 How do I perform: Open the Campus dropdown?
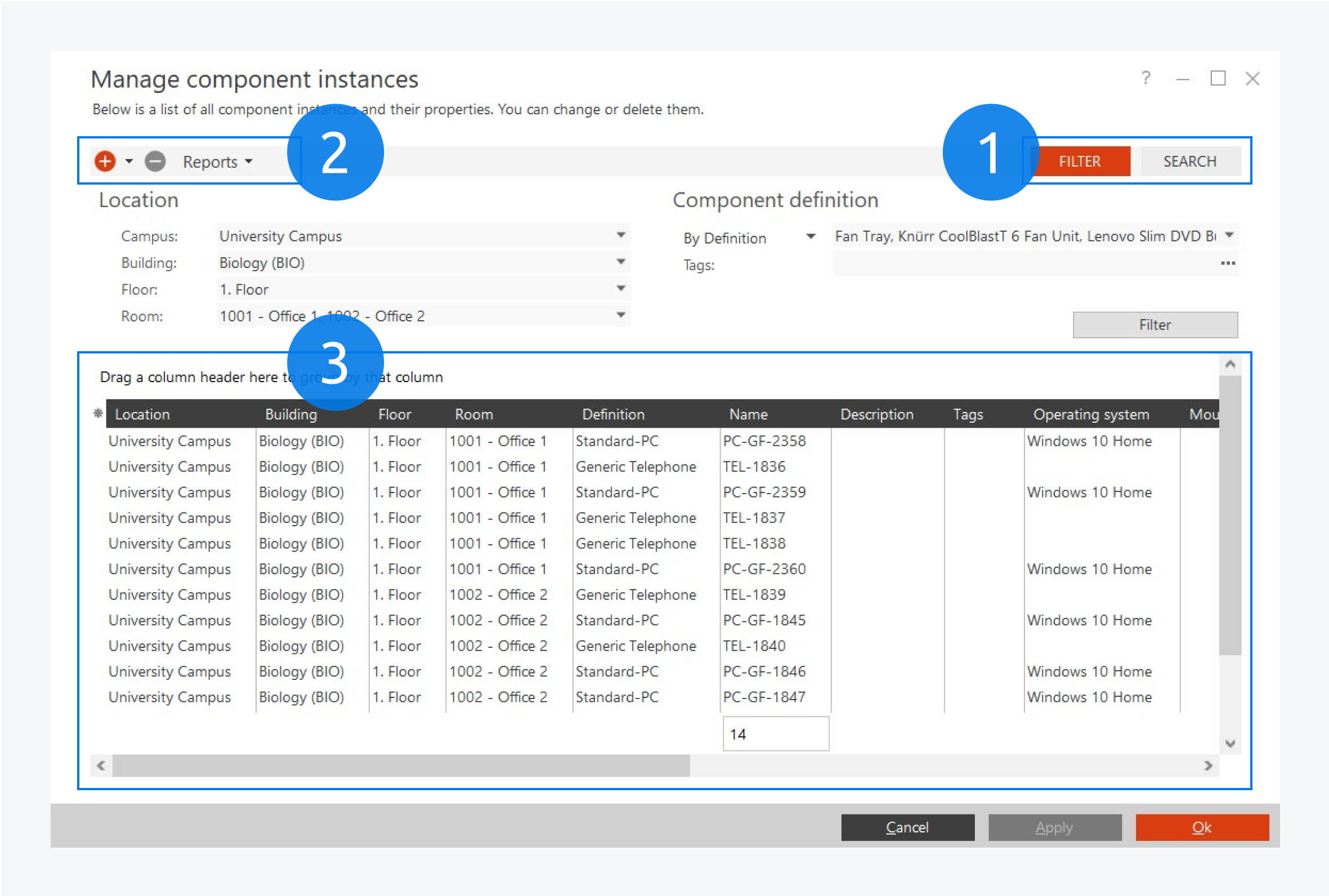[621, 235]
